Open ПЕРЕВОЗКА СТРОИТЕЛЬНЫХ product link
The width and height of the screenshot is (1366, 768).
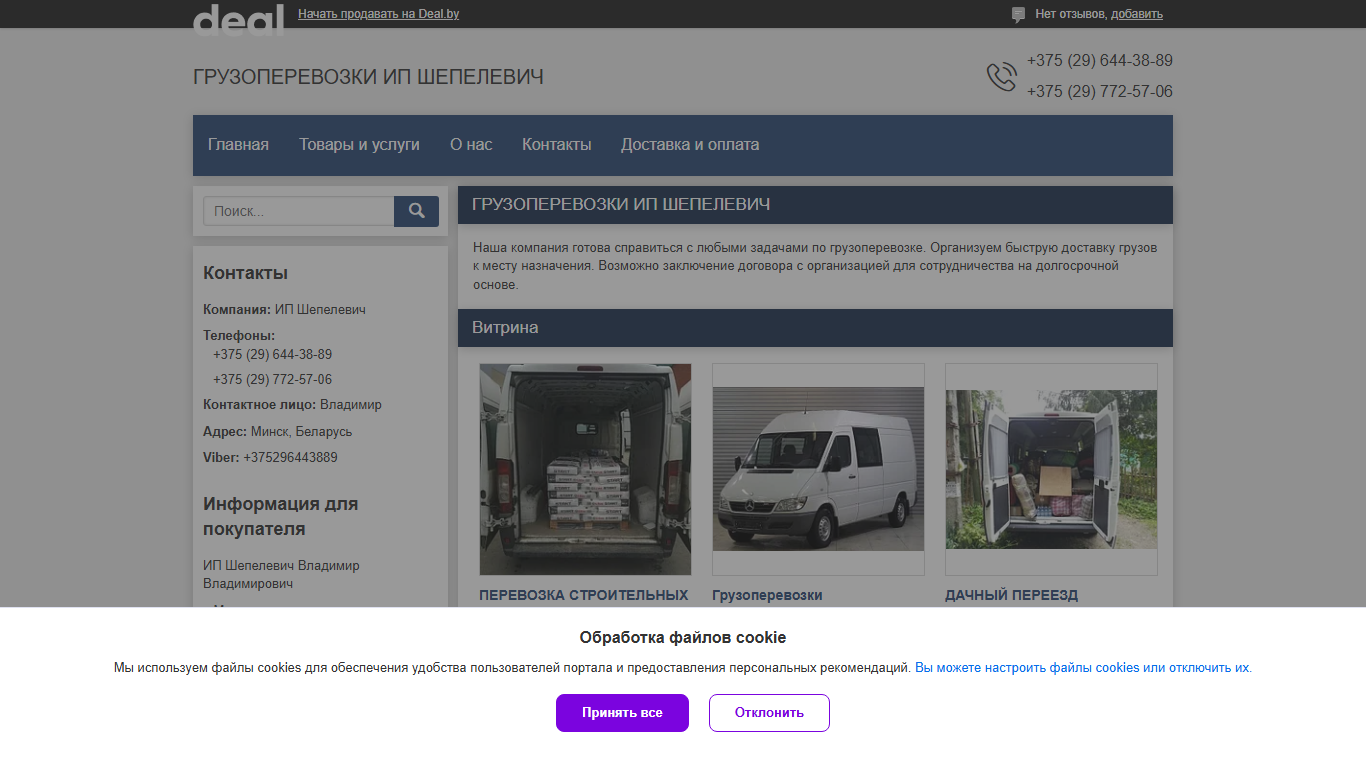tap(584, 595)
